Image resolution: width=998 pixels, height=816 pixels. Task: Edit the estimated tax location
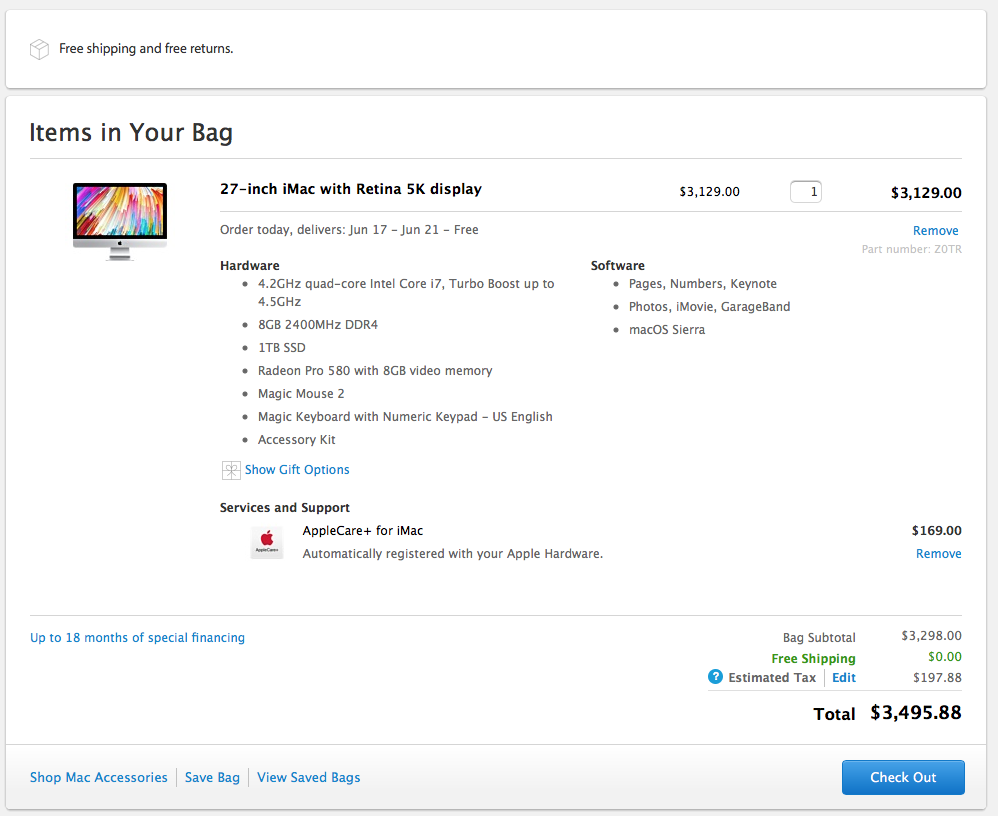[844, 678]
